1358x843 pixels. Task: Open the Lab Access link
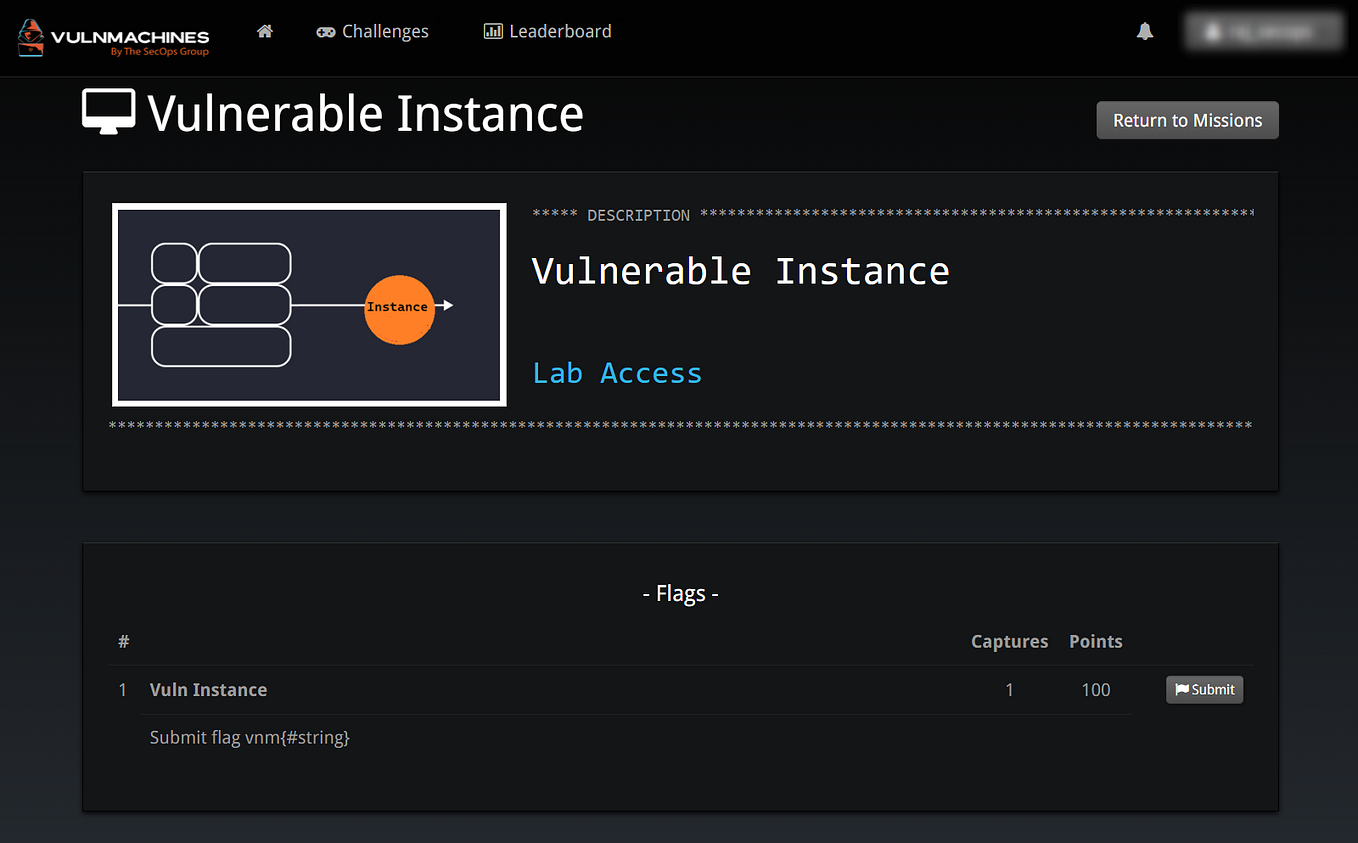click(x=617, y=372)
